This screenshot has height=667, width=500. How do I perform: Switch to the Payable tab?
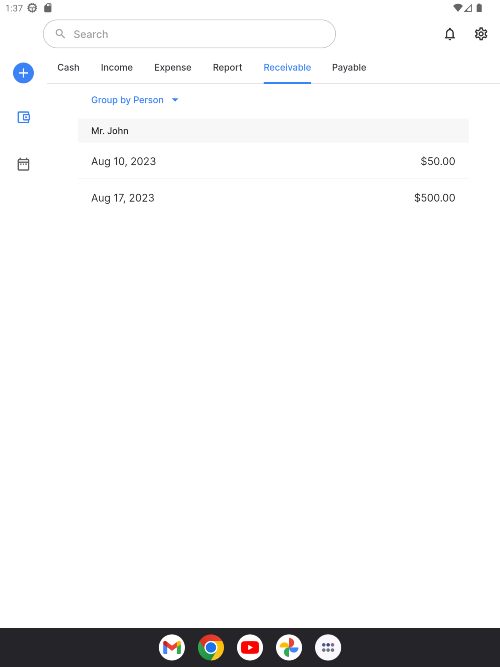tap(349, 68)
